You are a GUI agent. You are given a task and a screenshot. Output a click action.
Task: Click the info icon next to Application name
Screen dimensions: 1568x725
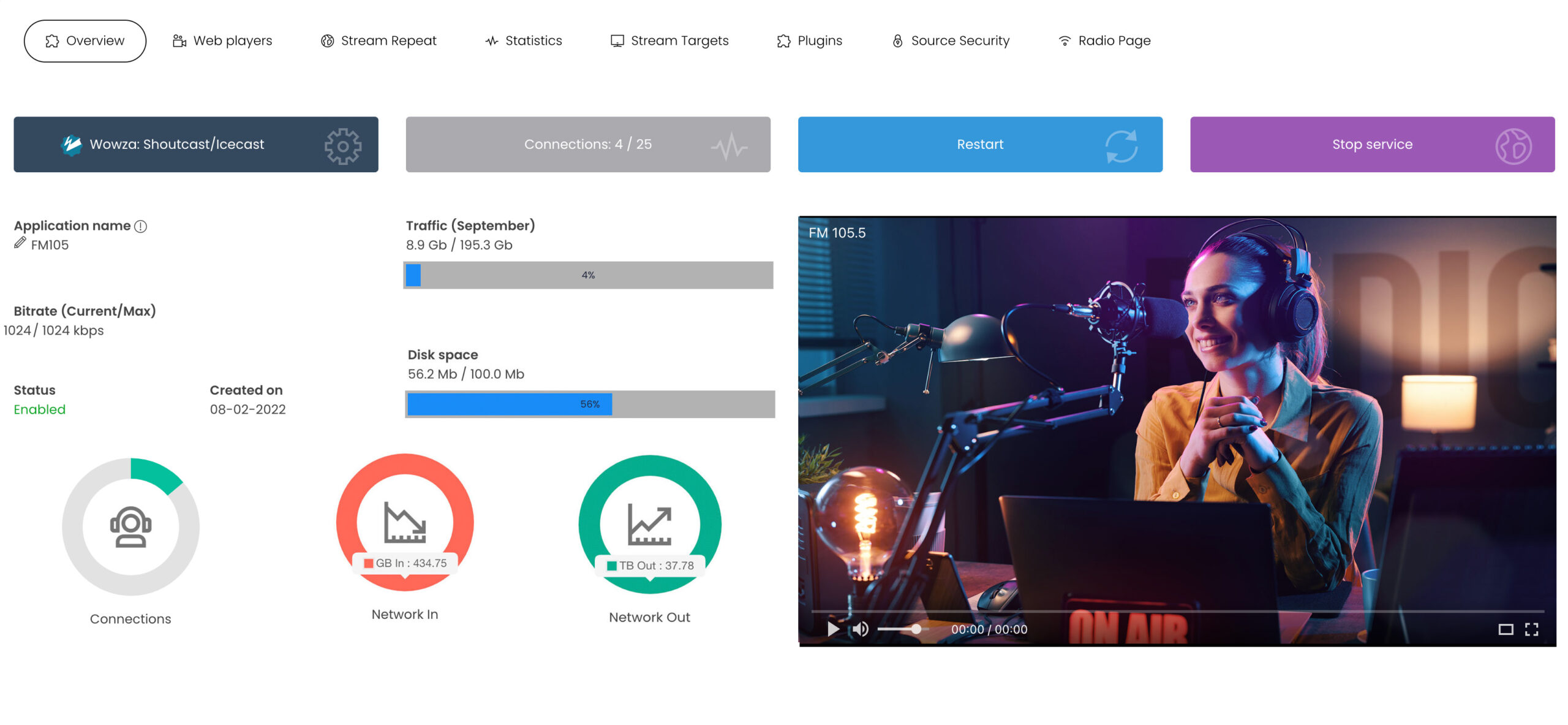pos(140,226)
